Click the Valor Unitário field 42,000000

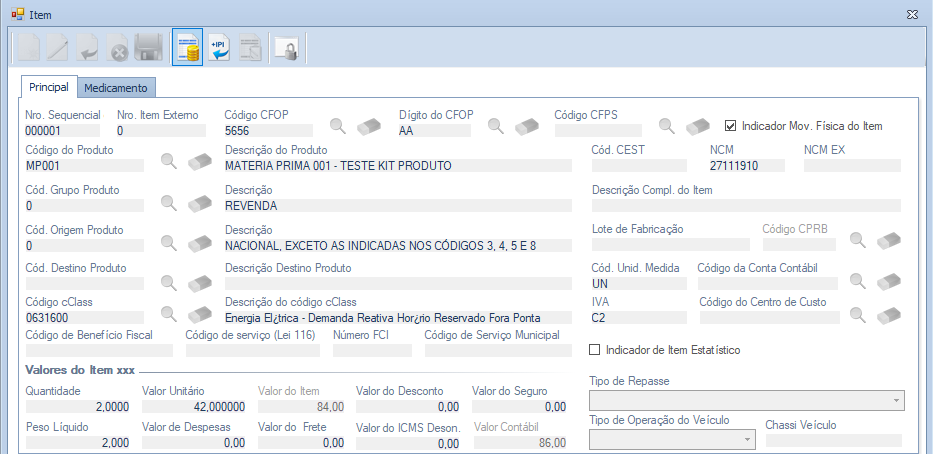[x=194, y=407]
